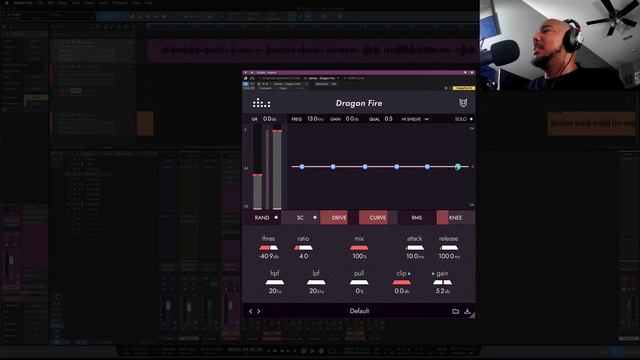This screenshot has height=360, width=640.
Task: Click the 100.0 ms release value
Action: 449,256
